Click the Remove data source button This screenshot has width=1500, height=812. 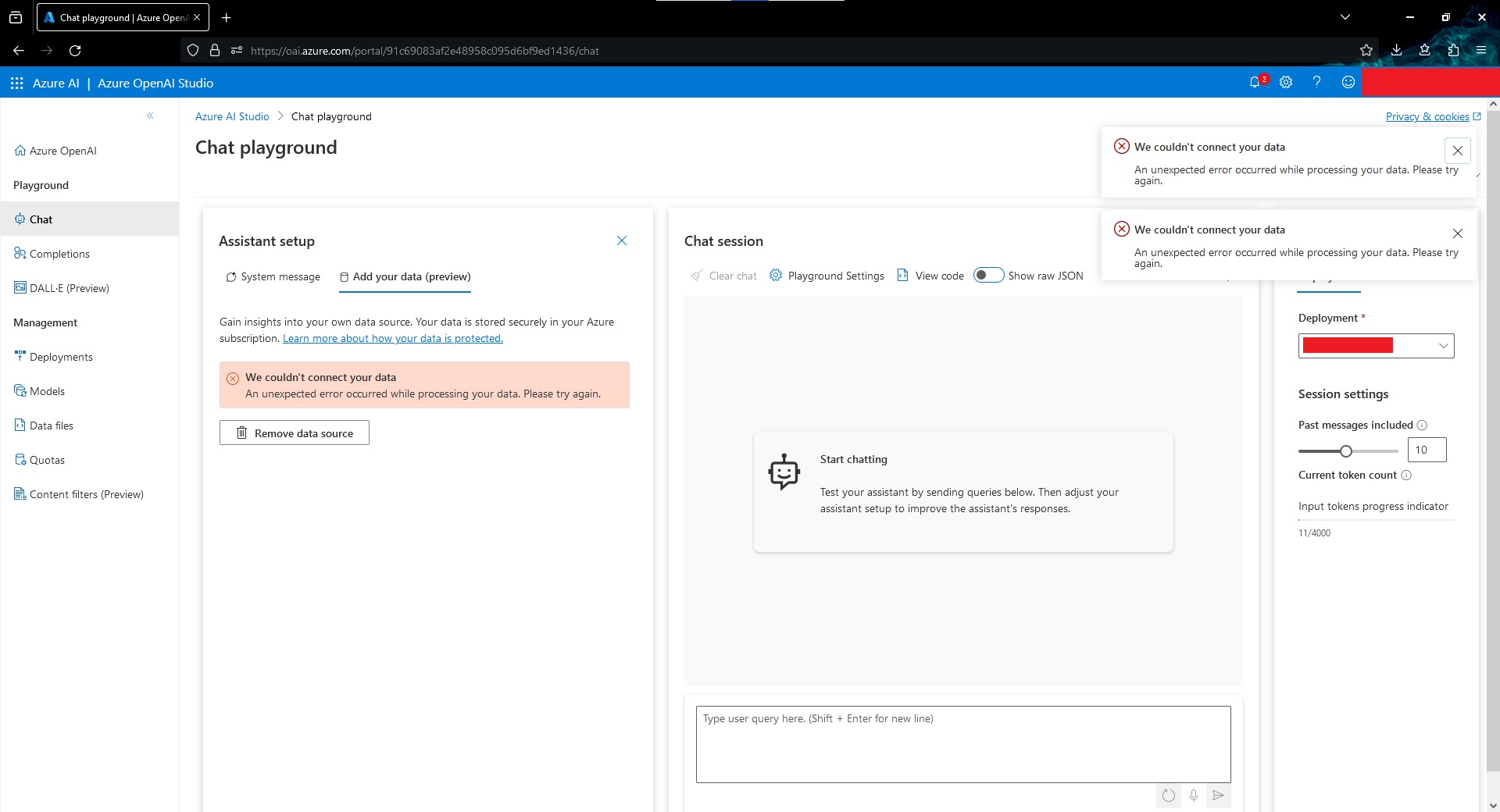click(x=295, y=433)
